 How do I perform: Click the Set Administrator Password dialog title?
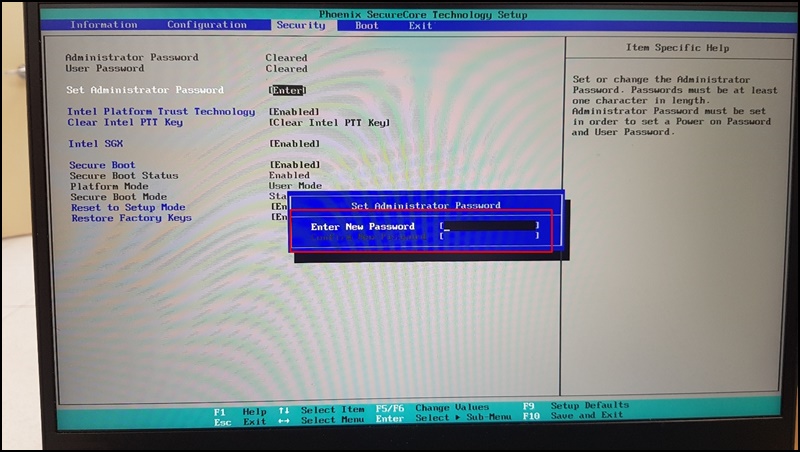coord(426,206)
